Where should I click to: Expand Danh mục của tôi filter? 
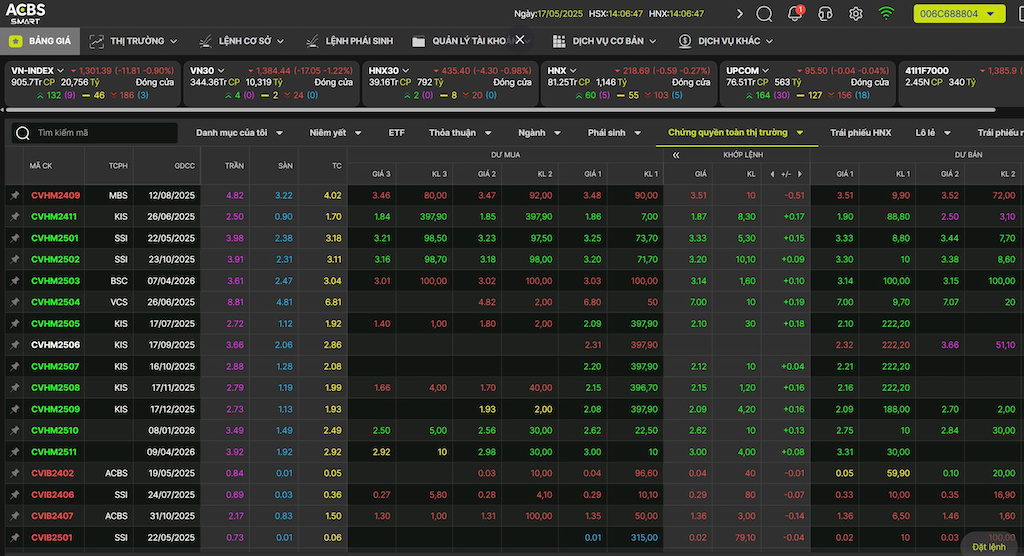coord(239,133)
